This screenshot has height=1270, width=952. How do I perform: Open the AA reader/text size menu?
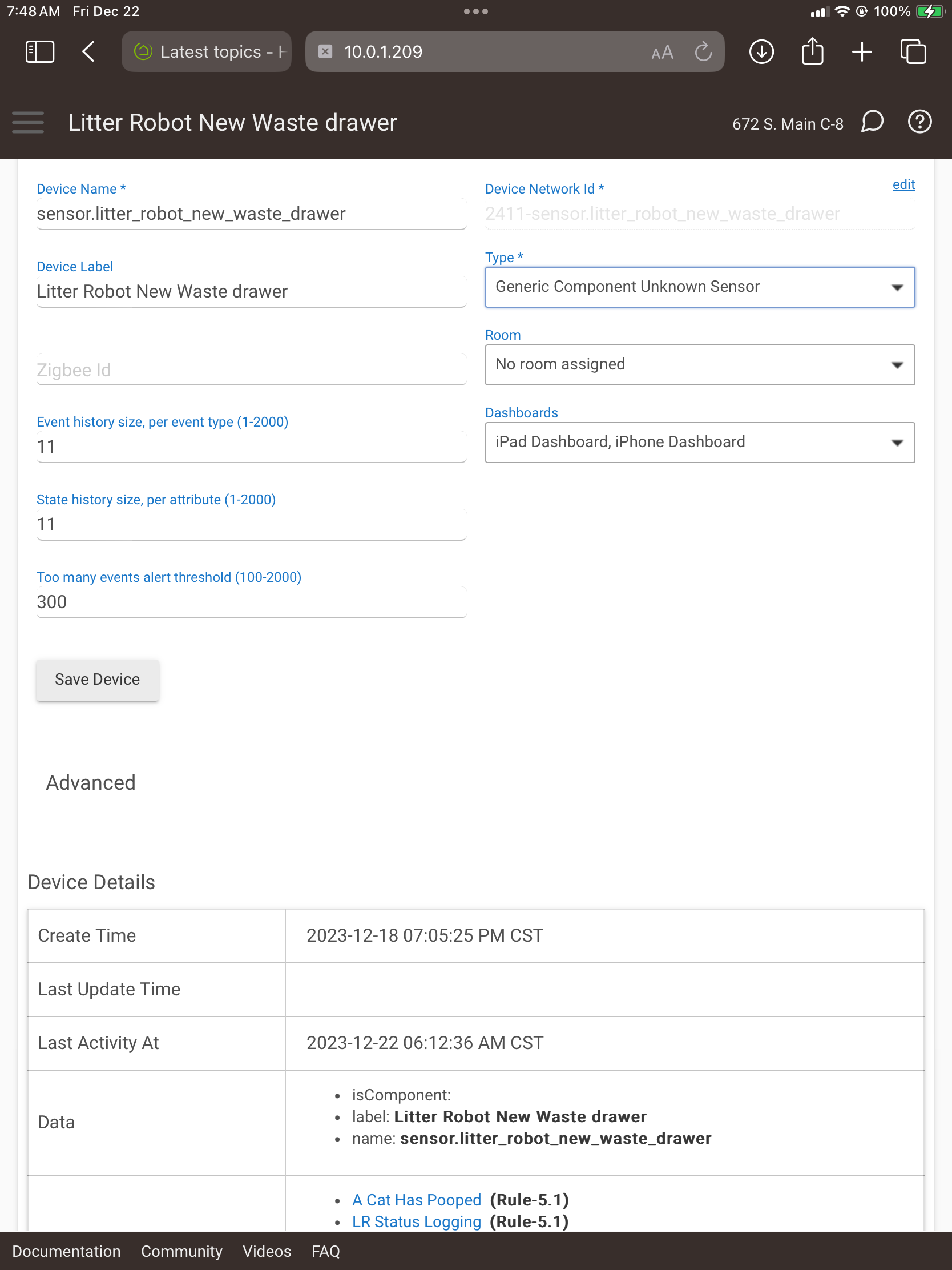(x=661, y=52)
